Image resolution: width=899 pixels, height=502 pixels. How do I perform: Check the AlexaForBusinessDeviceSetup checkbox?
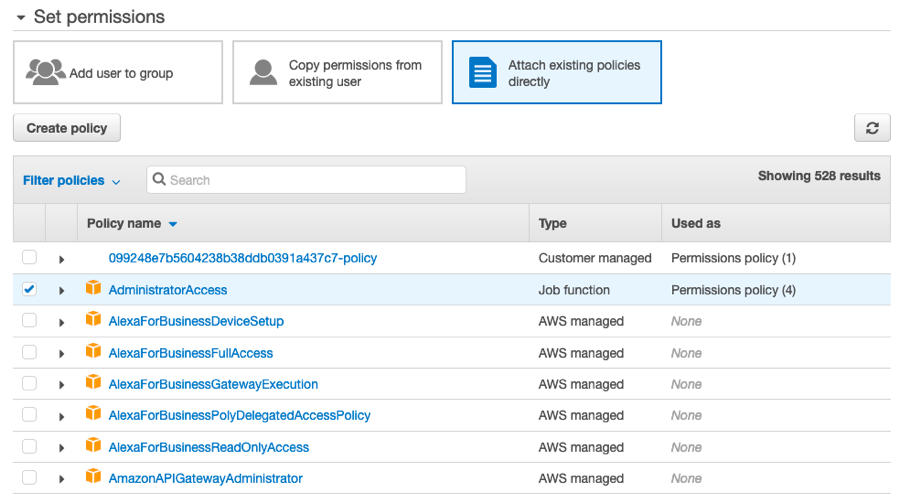click(29, 320)
